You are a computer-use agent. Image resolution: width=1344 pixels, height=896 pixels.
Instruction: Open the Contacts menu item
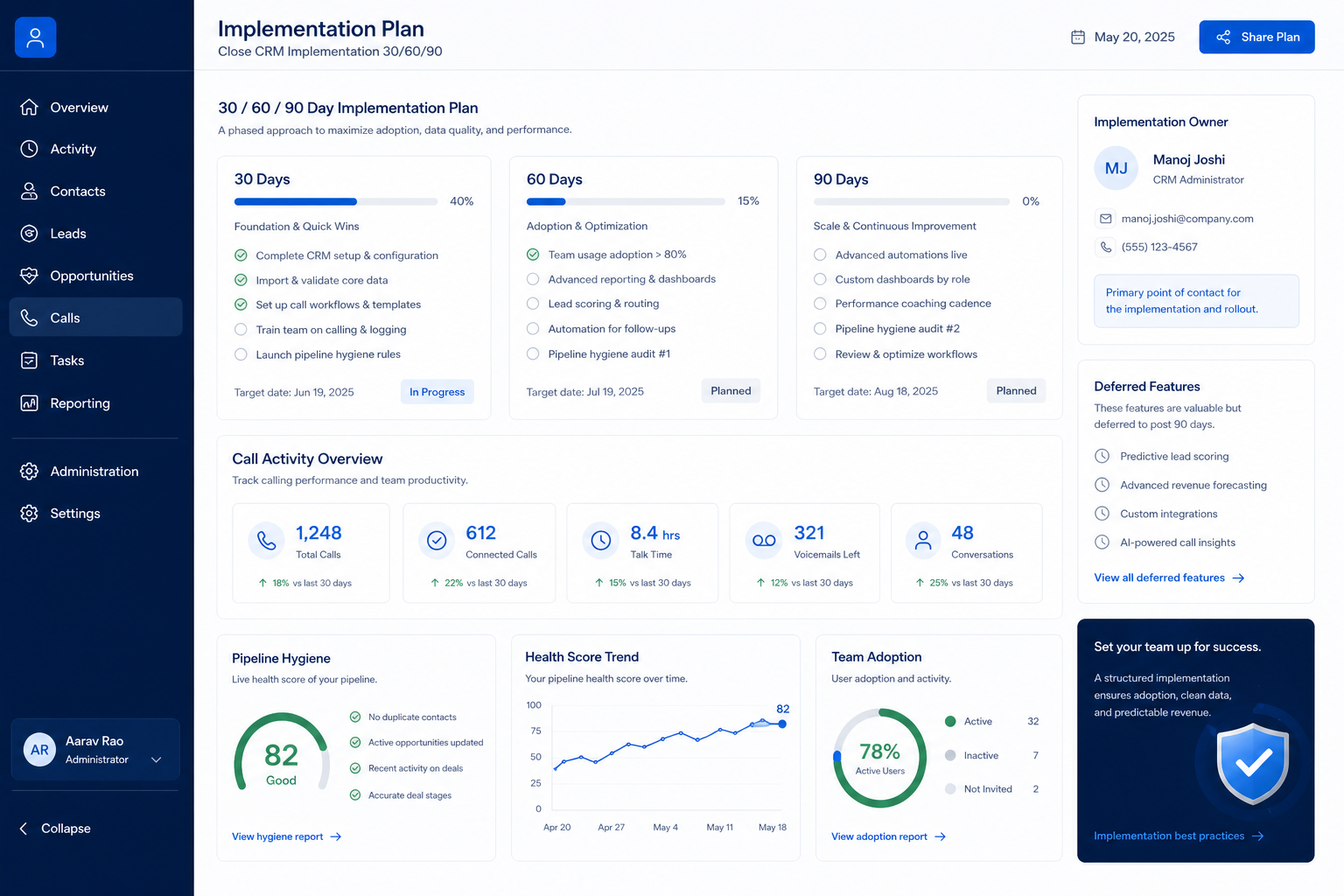click(x=95, y=191)
